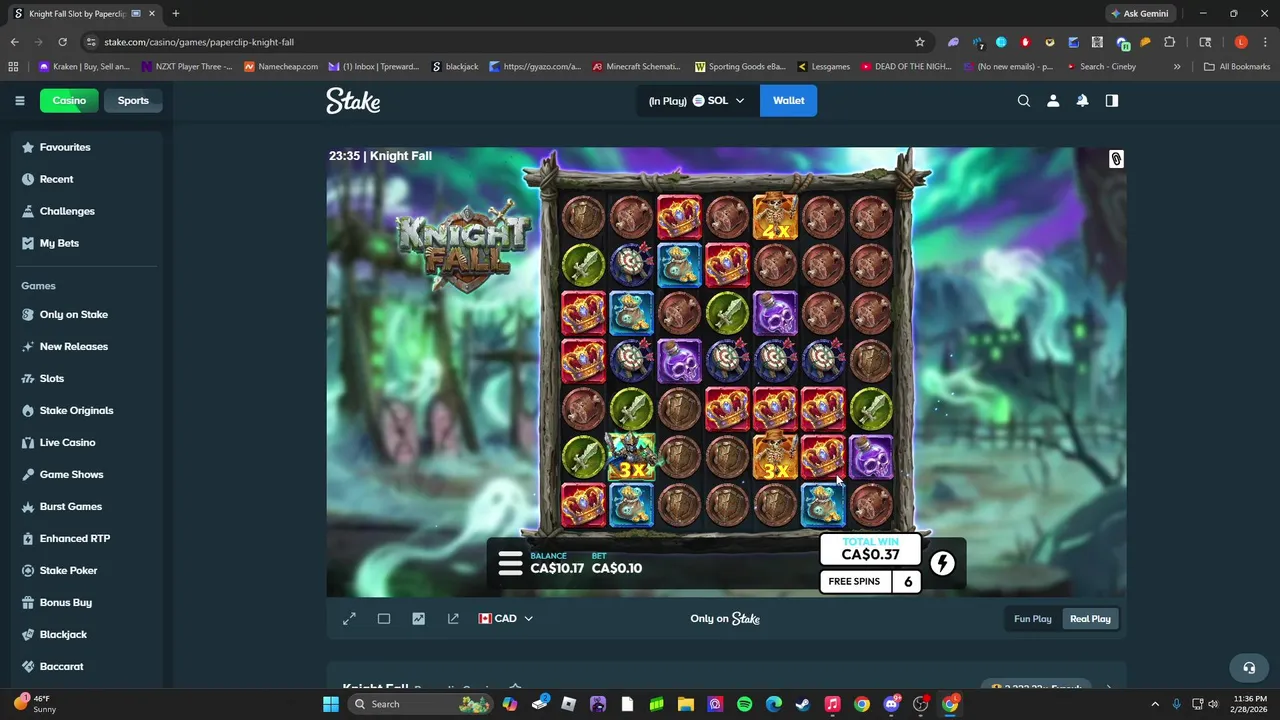Pop out the game window
This screenshot has width=1280, height=720.
[x=453, y=619]
